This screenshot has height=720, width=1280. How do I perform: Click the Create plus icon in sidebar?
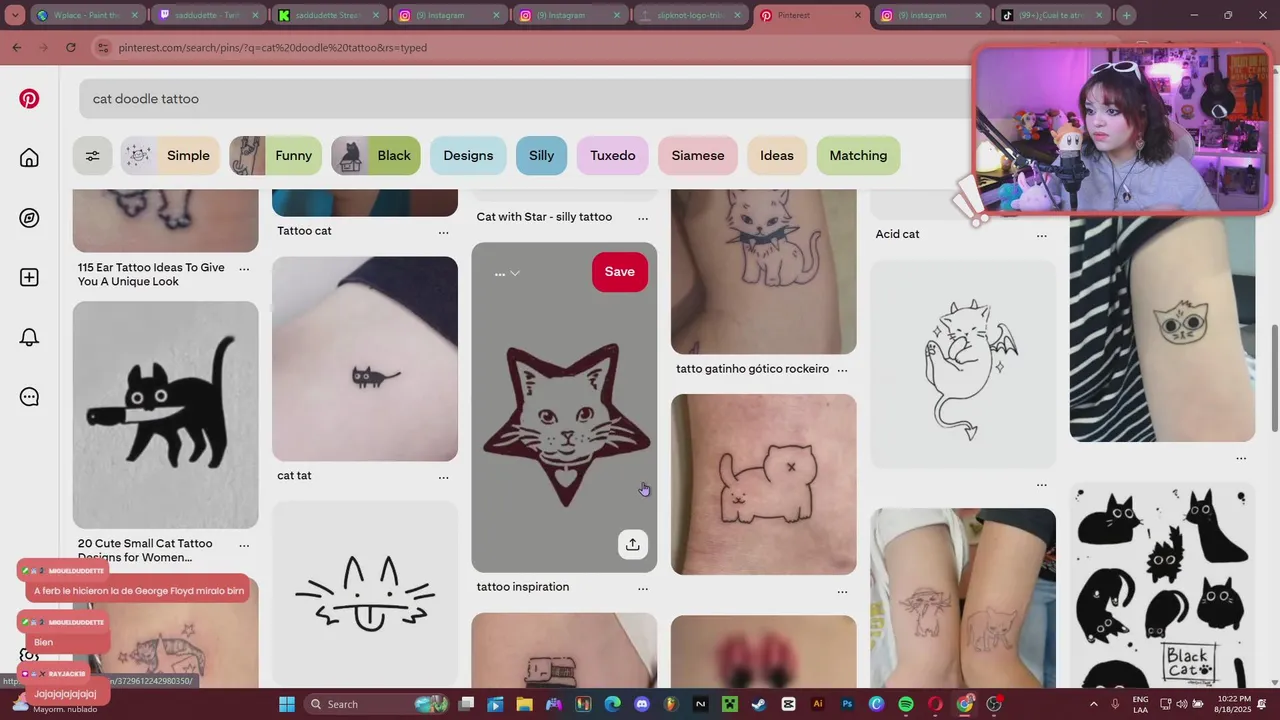[x=29, y=277]
